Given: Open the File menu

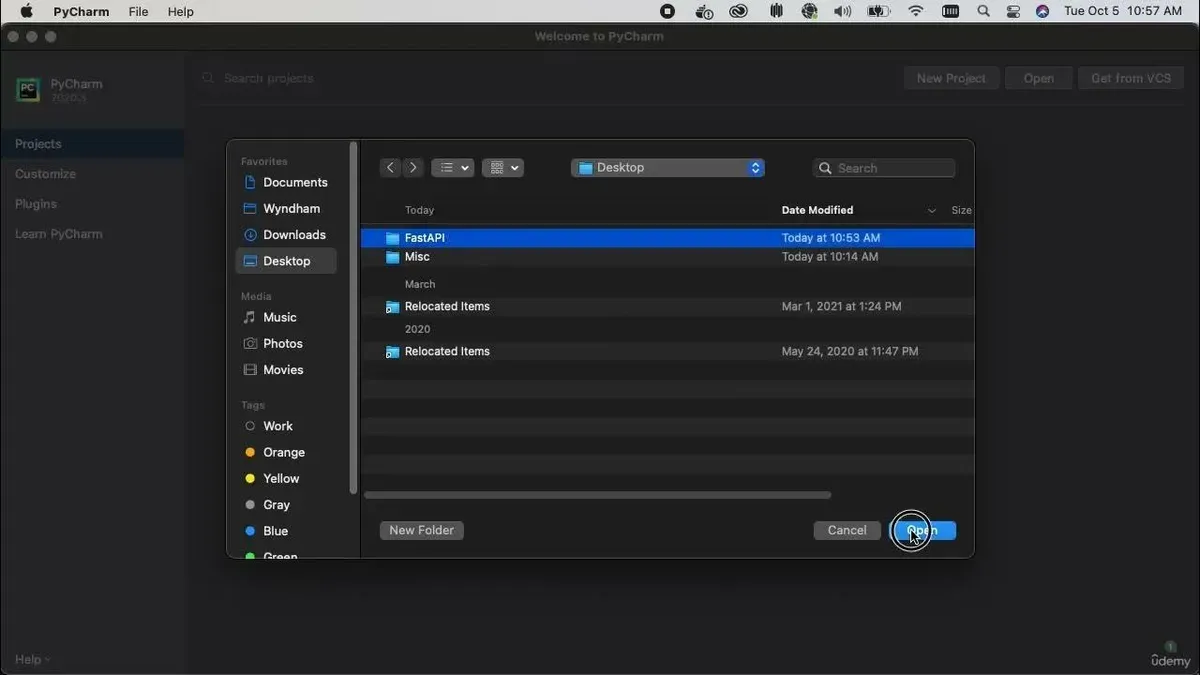Looking at the screenshot, I should 138,11.
